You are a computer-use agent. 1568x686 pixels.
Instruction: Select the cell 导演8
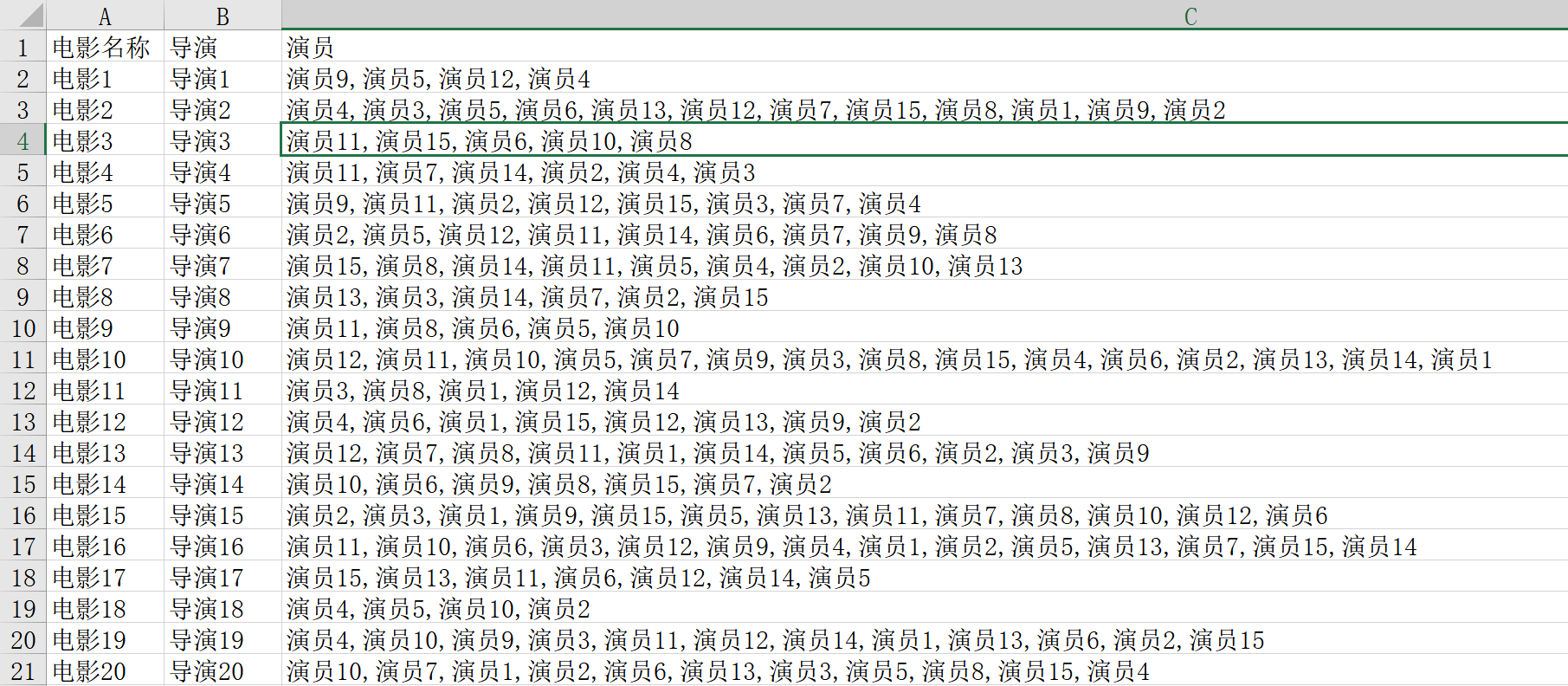223,296
